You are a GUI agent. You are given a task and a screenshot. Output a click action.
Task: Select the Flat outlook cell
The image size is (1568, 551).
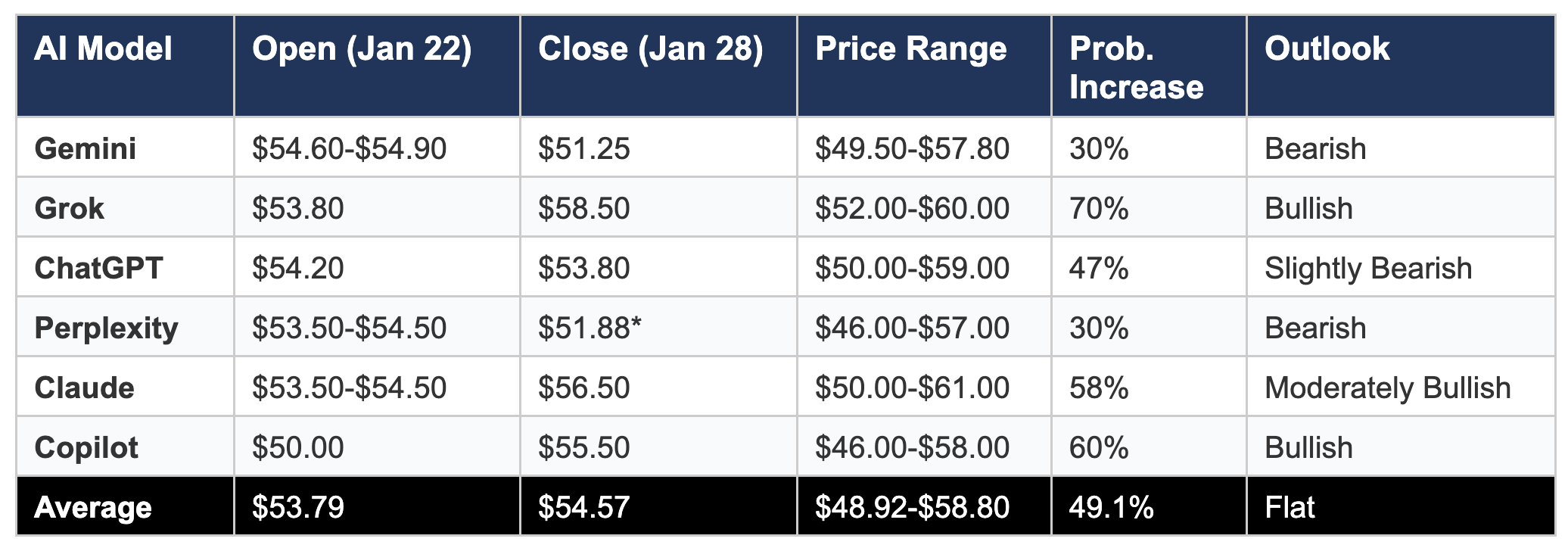[x=1290, y=507]
